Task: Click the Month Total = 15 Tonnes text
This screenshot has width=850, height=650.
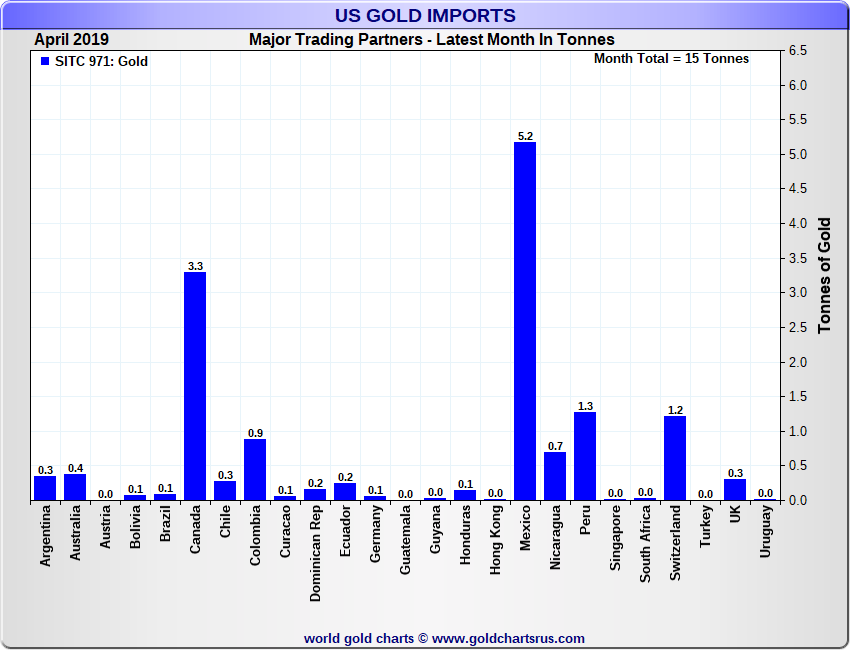Action: pos(671,59)
